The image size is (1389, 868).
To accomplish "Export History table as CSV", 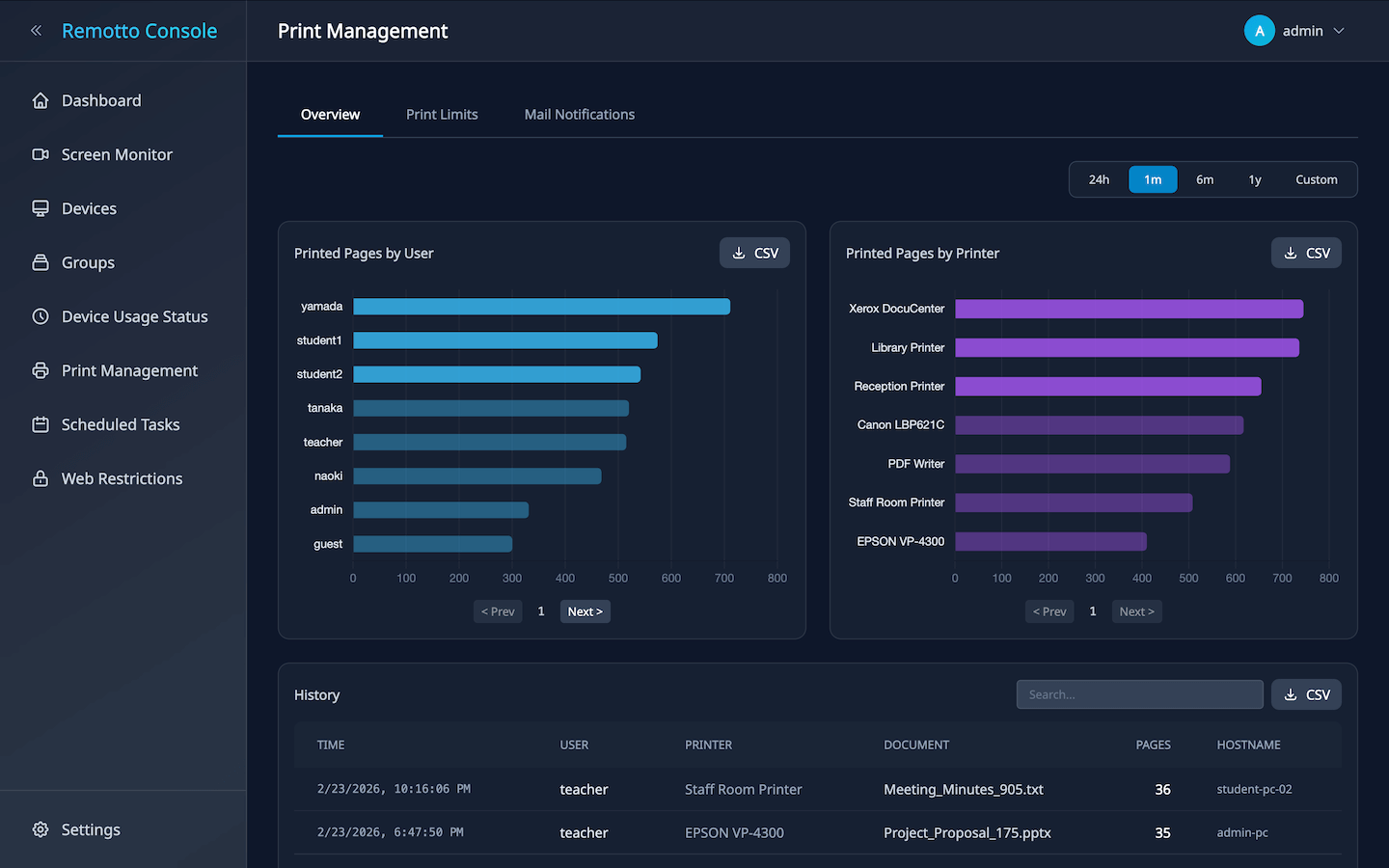I will point(1306,694).
